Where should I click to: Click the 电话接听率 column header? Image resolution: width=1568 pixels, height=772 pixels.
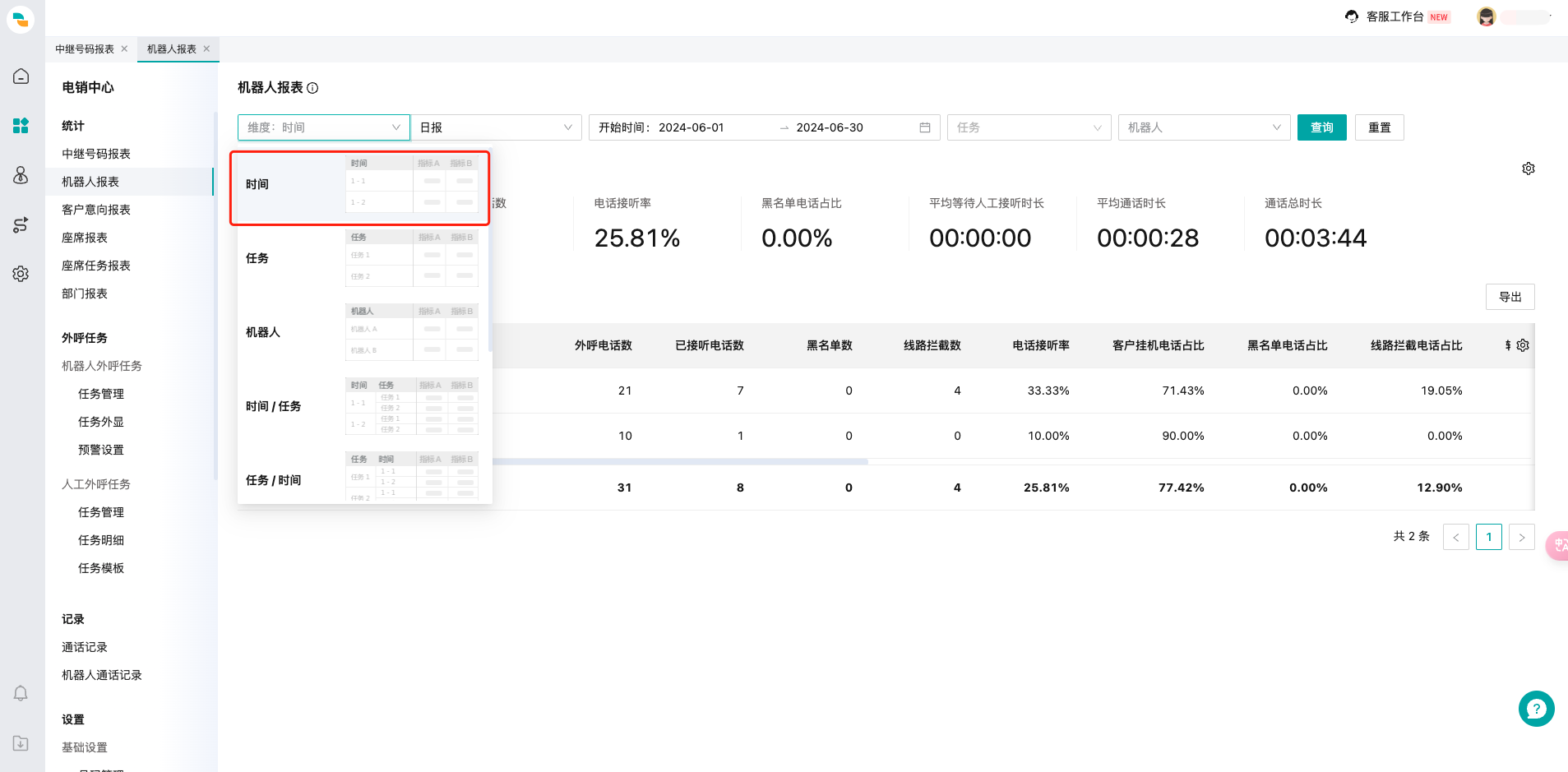(x=1040, y=345)
